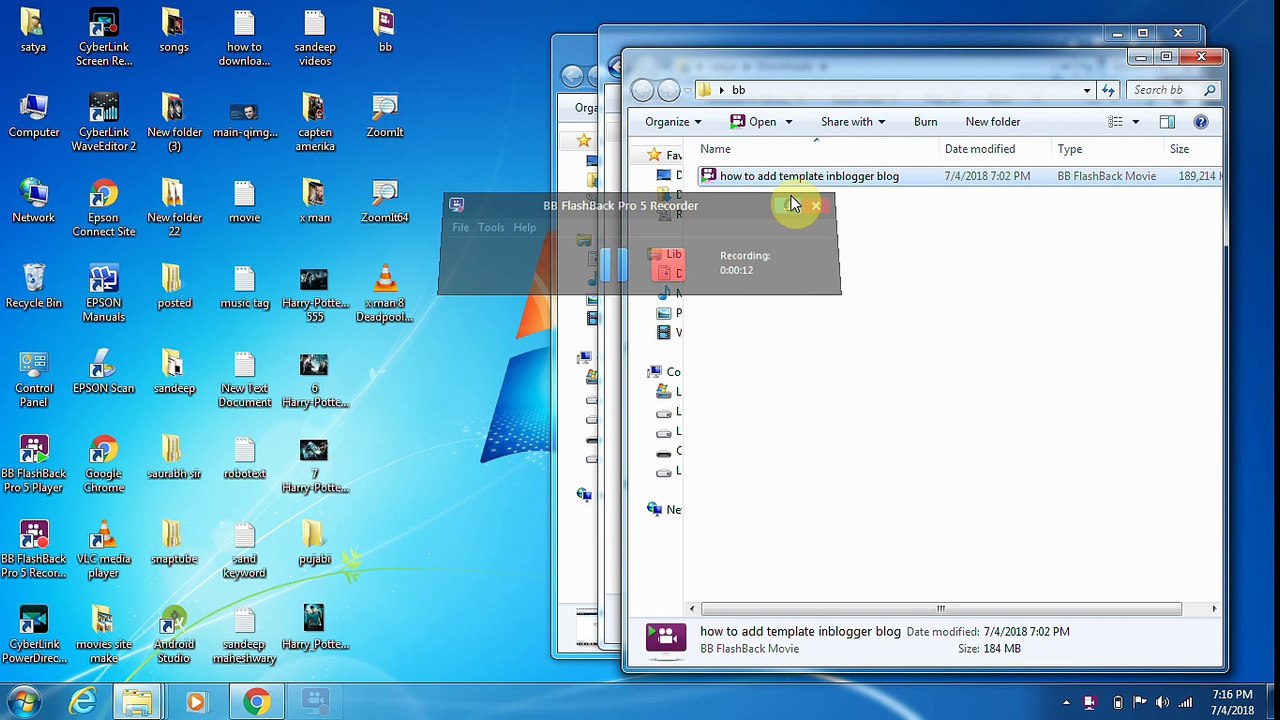
Task: Sort by the Date modified column header
Action: point(980,149)
